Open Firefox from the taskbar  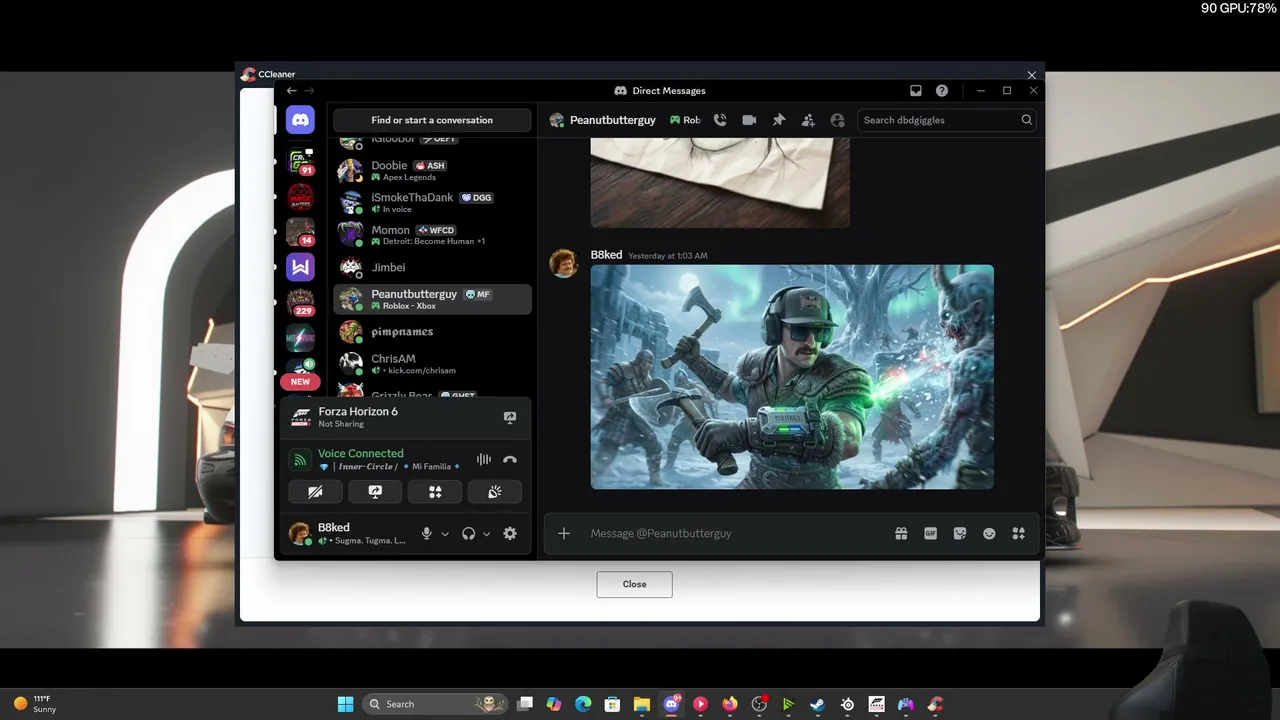pos(730,704)
